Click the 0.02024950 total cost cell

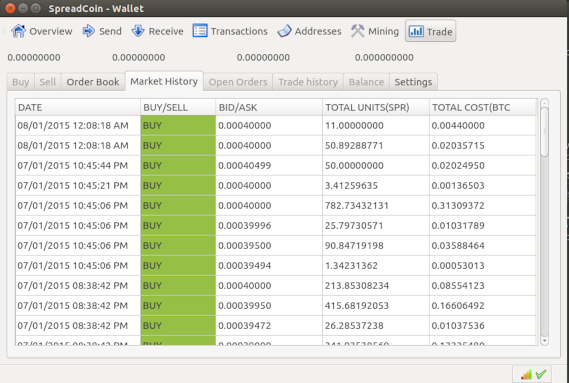pos(483,166)
